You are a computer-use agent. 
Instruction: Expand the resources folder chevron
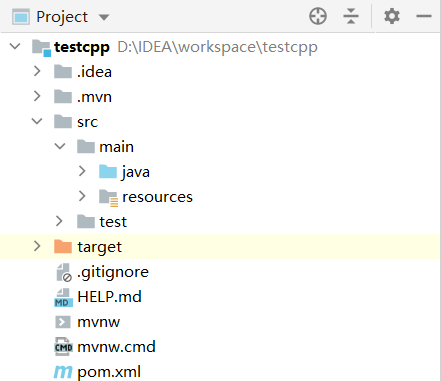(82, 196)
